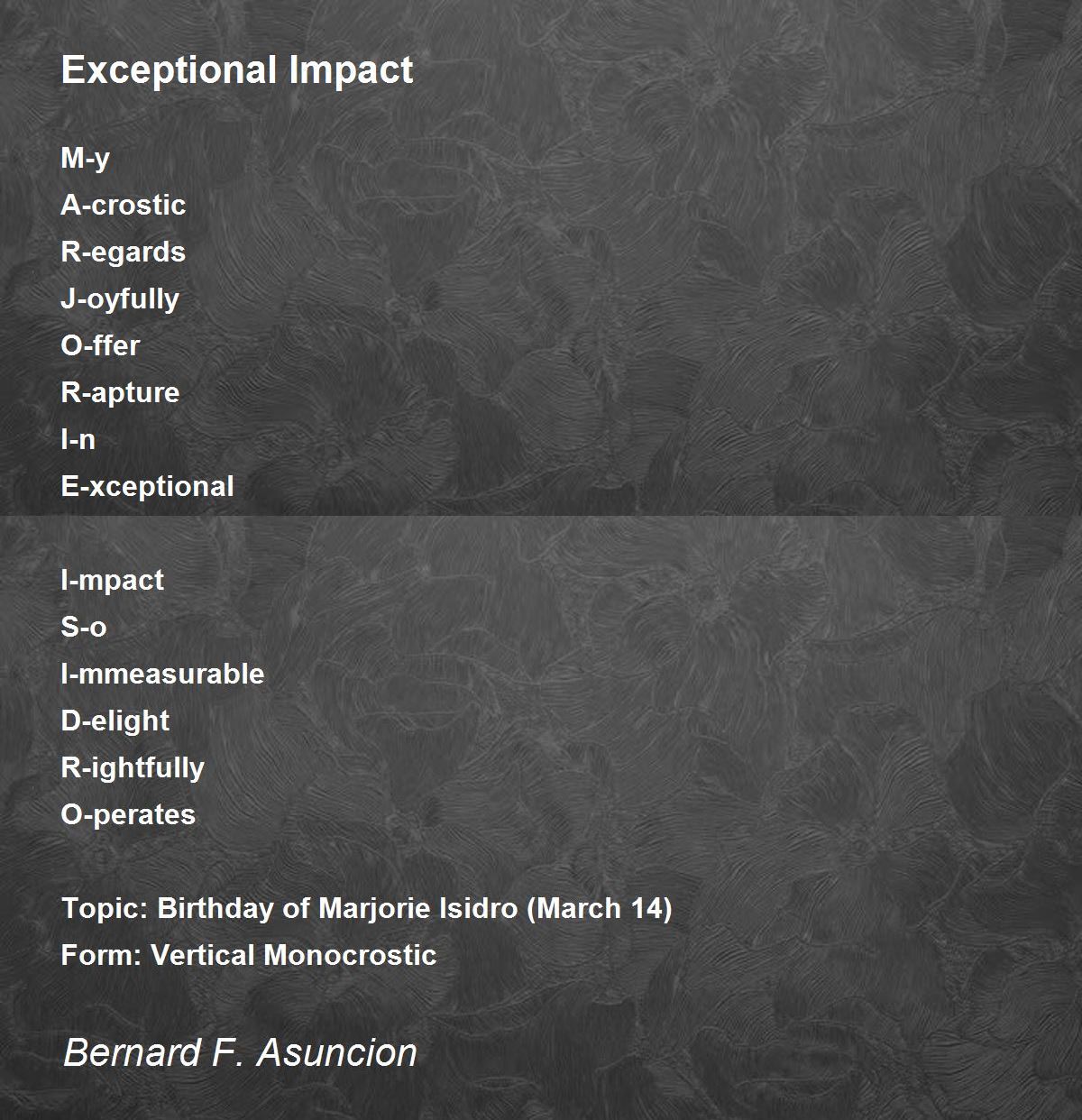Click the line J-oyfully

(x=120, y=299)
